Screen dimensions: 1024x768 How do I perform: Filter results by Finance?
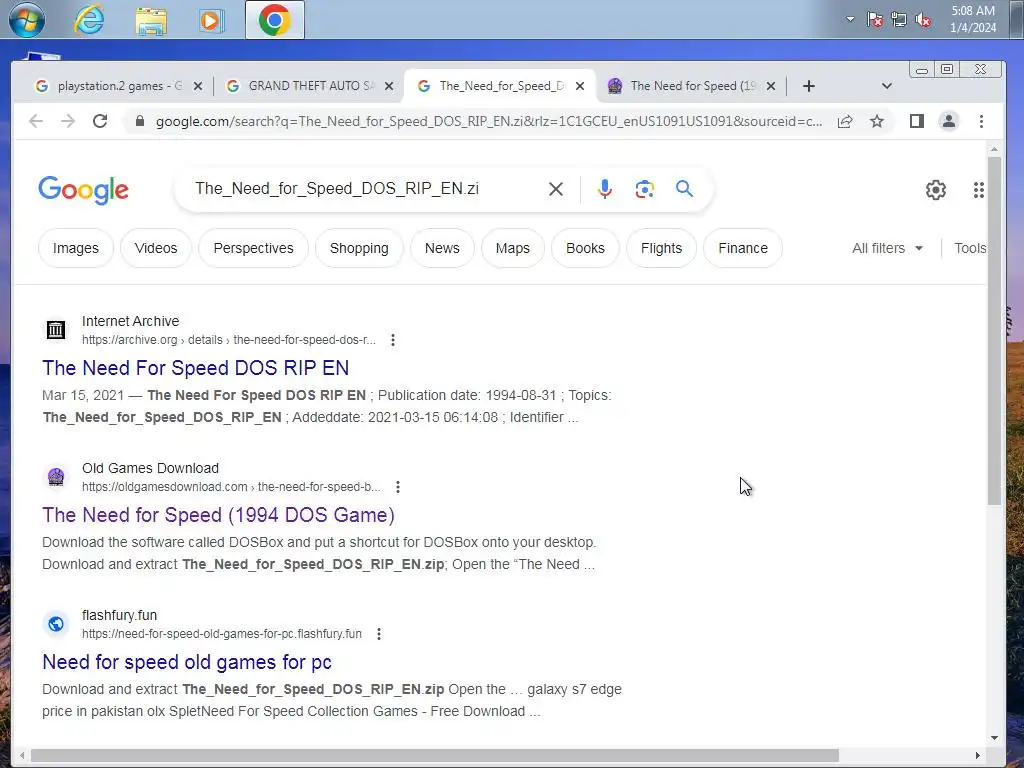743,248
